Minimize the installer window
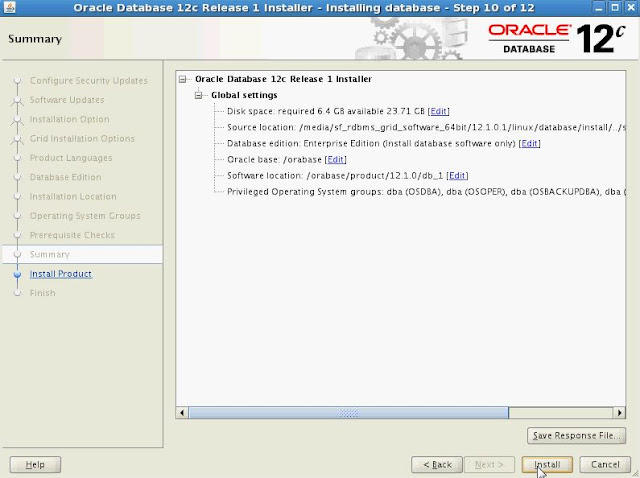 (x=599, y=8)
